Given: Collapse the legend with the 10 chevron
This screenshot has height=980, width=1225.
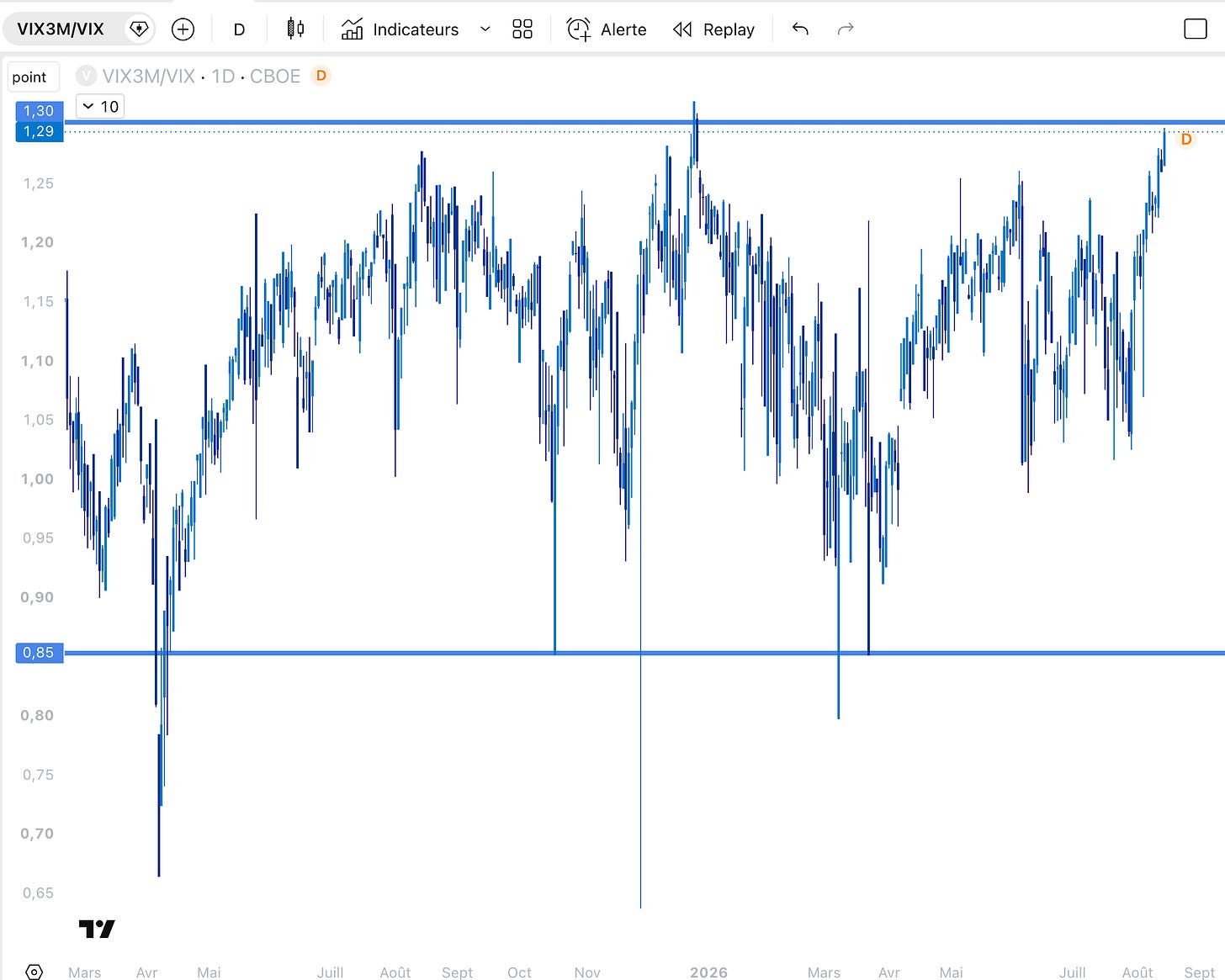Looking at the screenshot, I should coord(100,107).
